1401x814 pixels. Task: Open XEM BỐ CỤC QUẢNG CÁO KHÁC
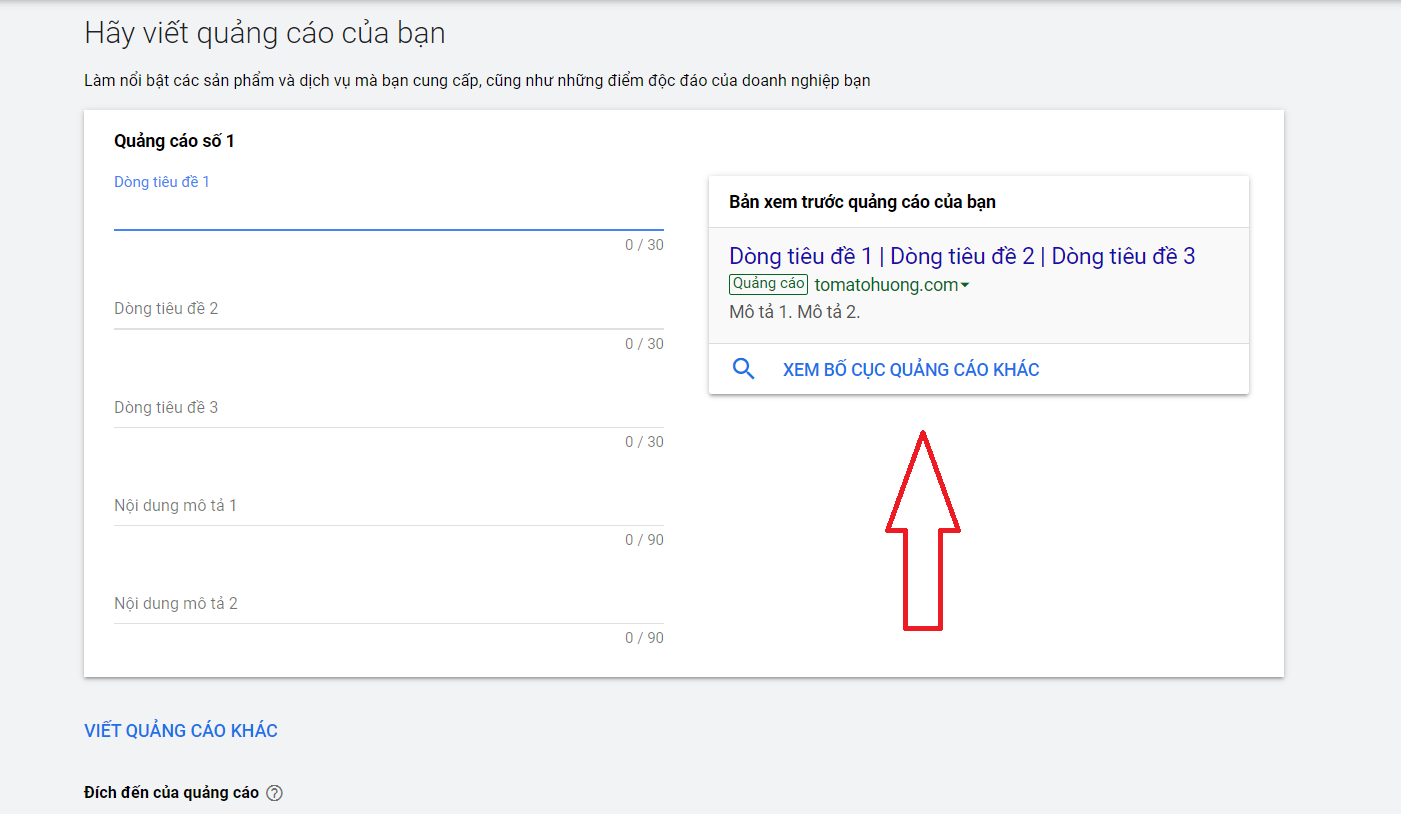(910, 370)
